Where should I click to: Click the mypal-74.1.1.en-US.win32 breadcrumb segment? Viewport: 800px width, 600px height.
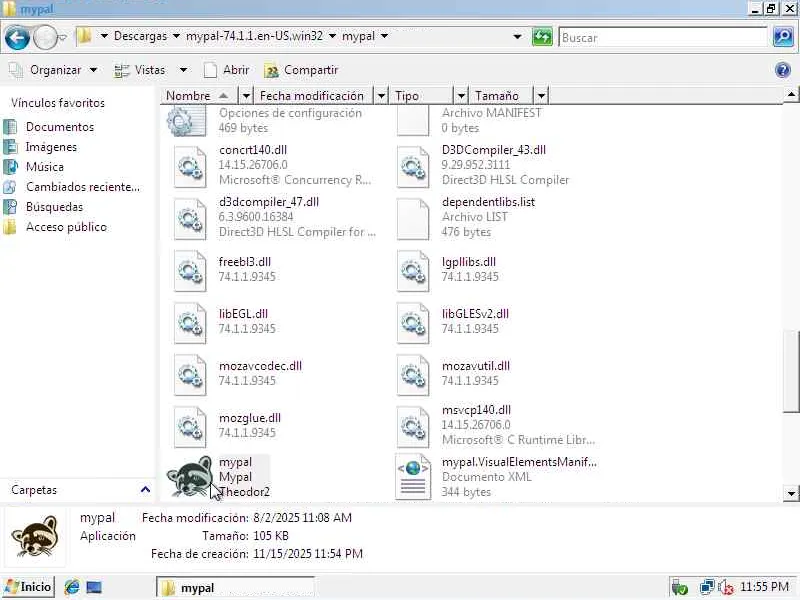[x=254, y=36]
